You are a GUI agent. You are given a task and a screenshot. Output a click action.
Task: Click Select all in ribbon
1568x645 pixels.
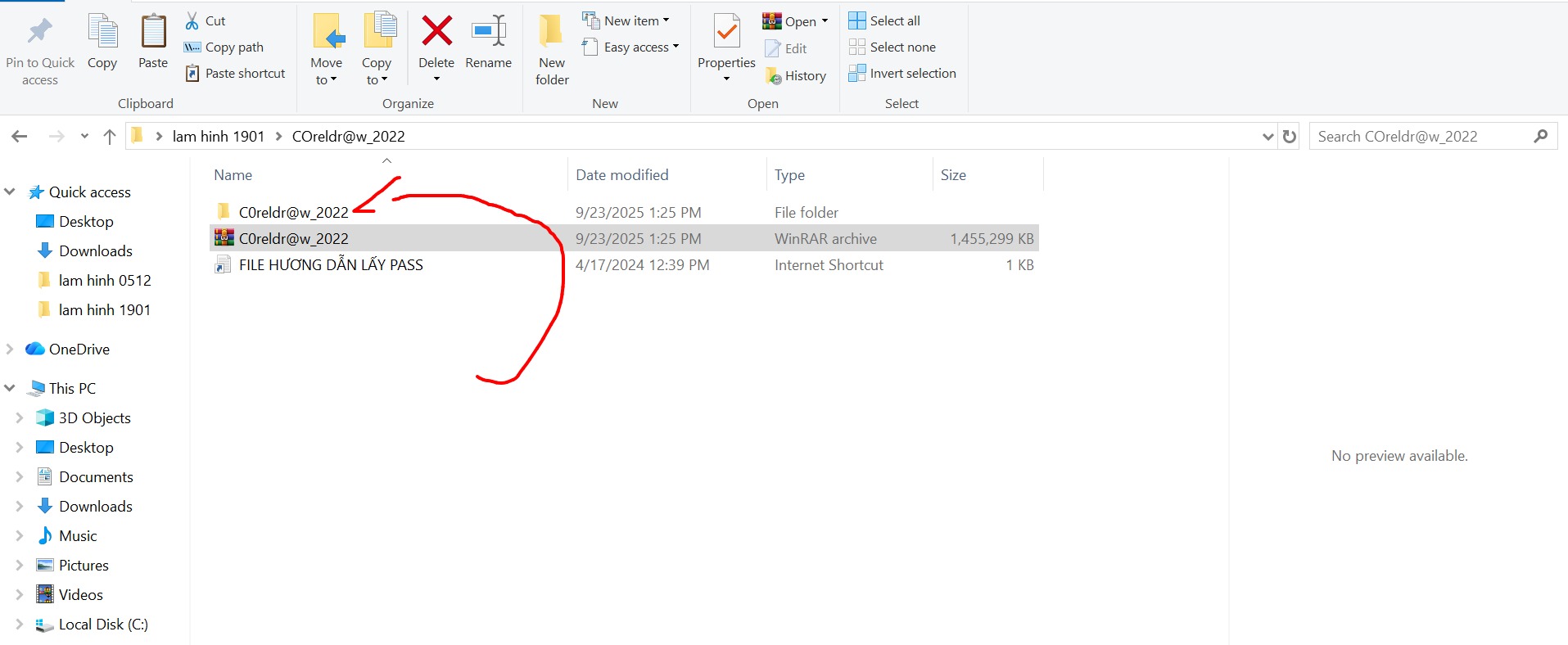884,20
